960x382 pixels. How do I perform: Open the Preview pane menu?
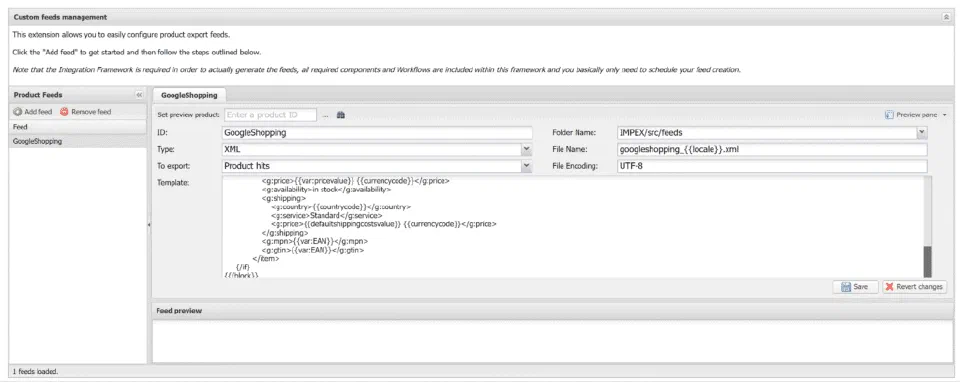pyautogui.click(x=916, y=114)
